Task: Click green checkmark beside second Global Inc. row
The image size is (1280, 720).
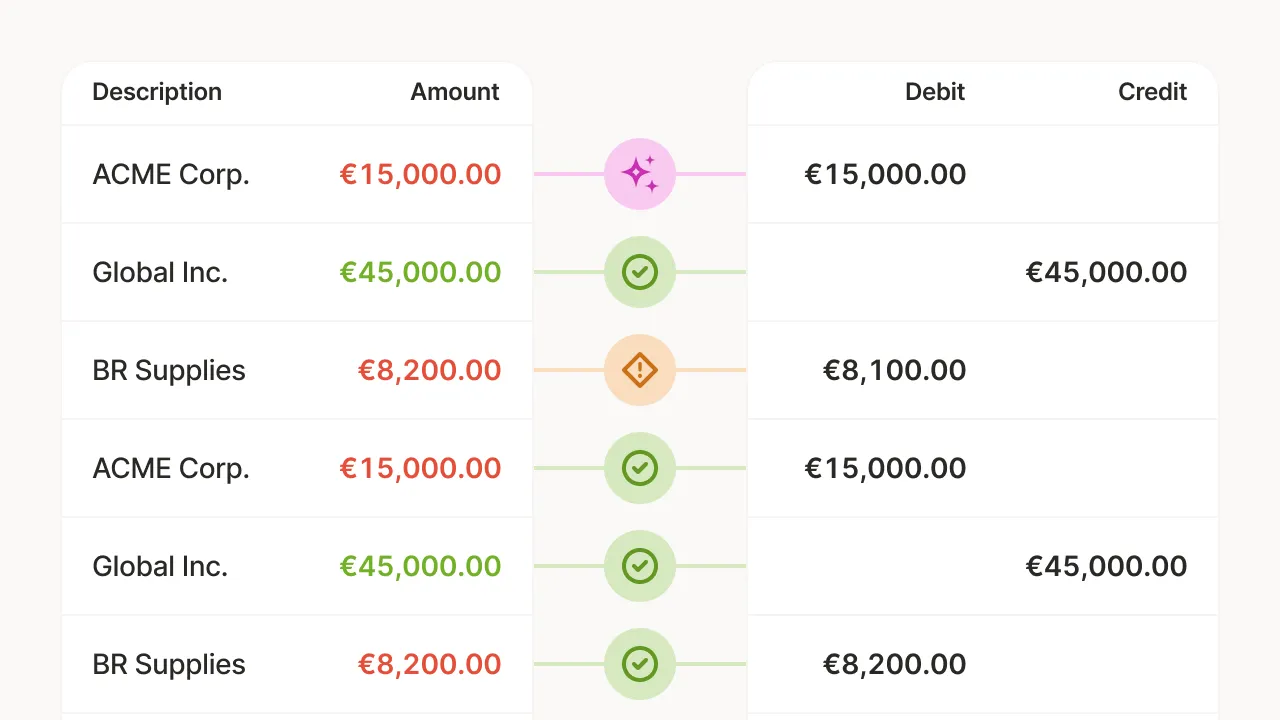Action: [x=640, y=566]
